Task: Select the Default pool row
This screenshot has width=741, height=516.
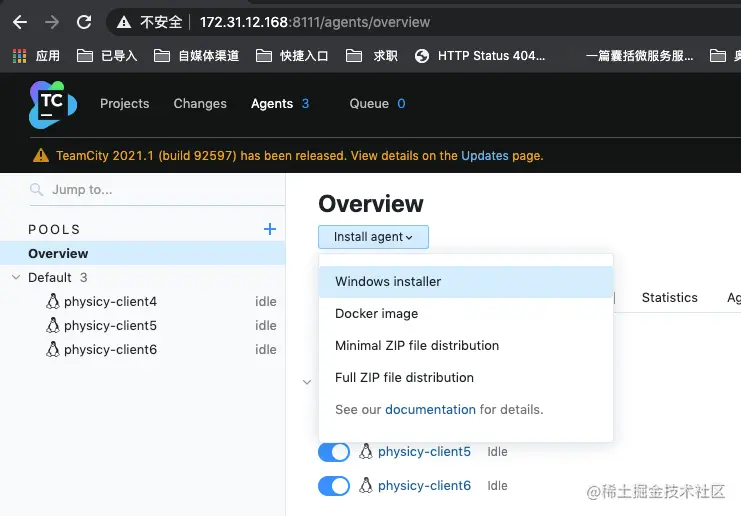Action: pos(143,277)
